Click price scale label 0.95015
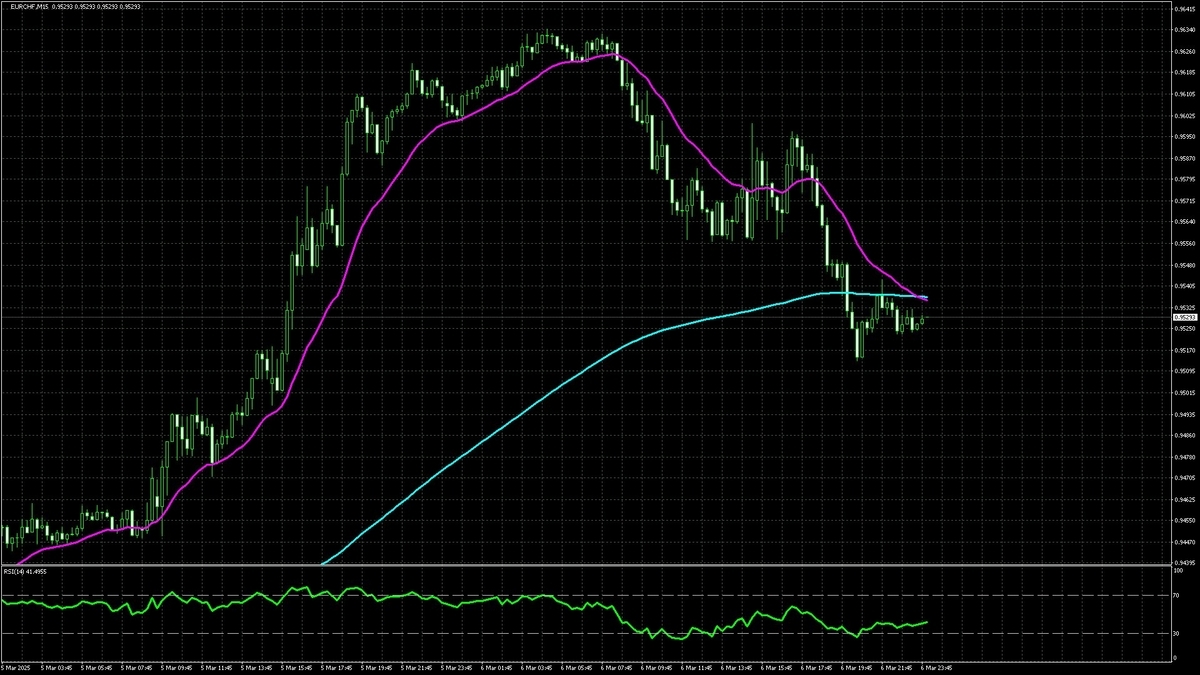 (1185, 393)
